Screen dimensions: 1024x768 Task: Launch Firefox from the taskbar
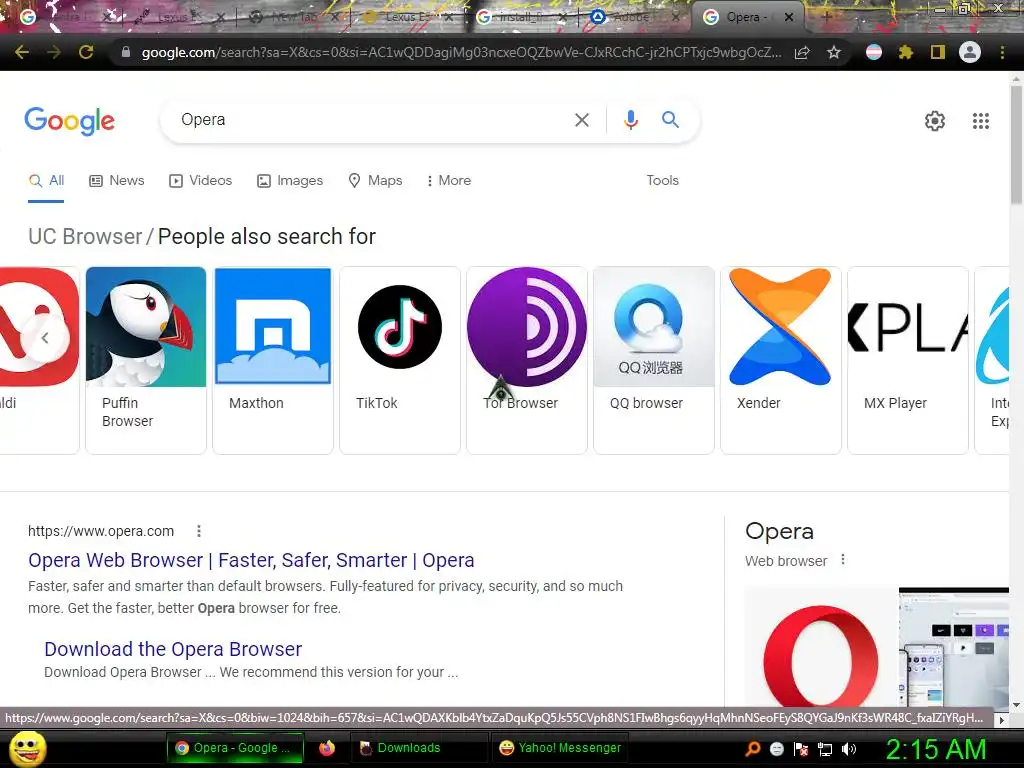coord(327,748)
